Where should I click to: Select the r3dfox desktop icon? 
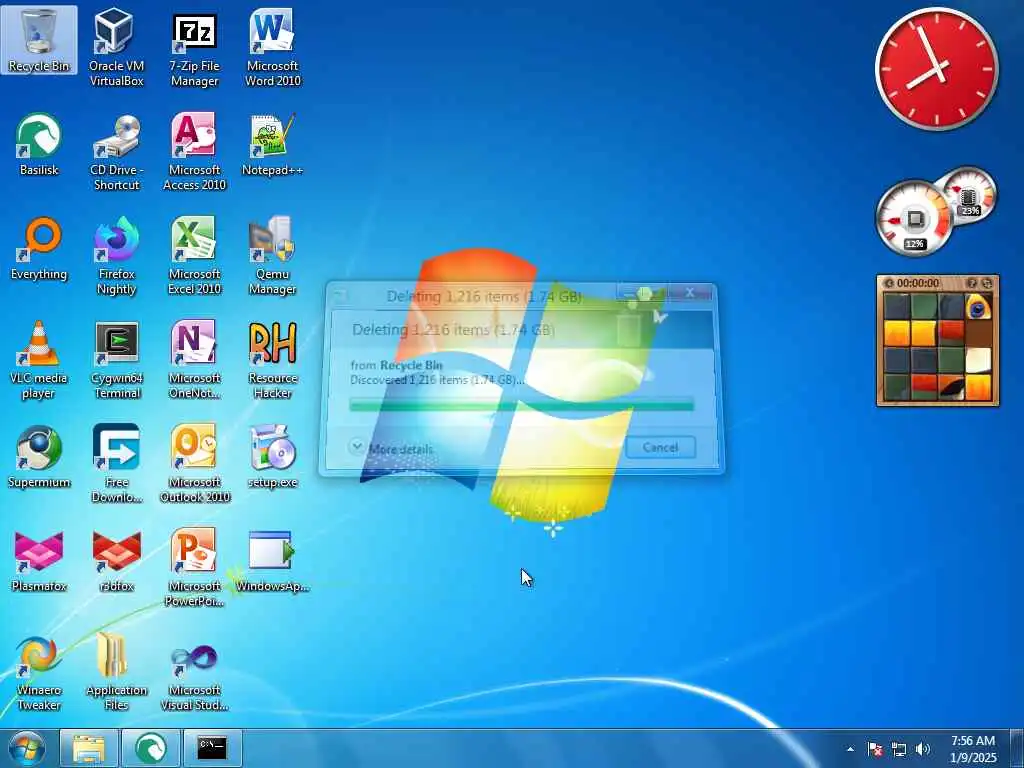116,560
